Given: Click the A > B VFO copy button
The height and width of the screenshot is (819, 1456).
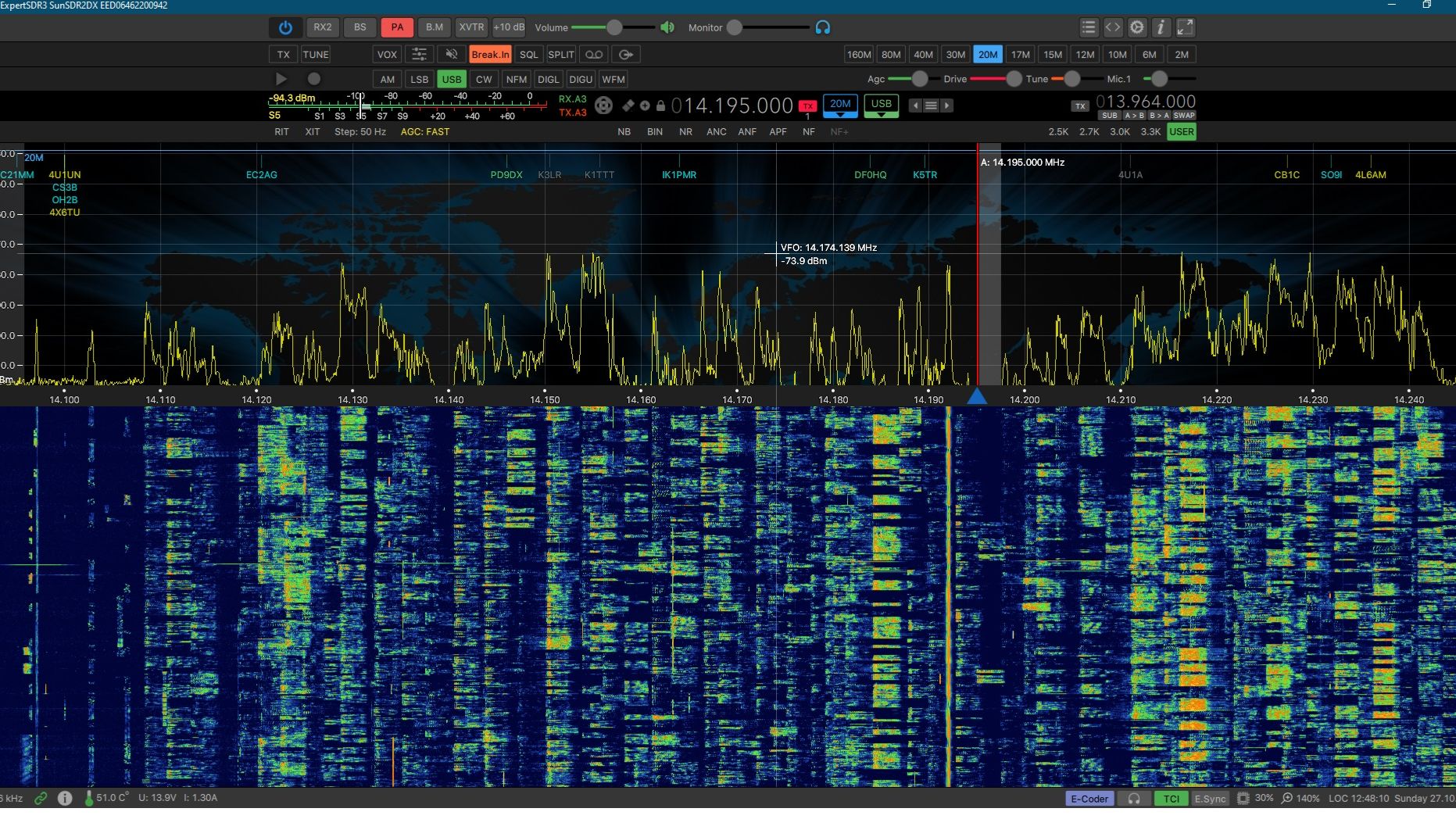Looking at the screenshot, I should coord(1135,116).
